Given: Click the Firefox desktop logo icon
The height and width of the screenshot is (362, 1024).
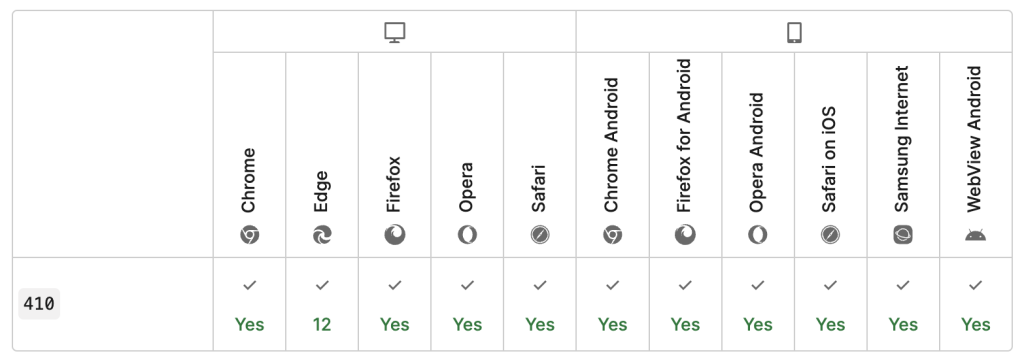Looking at the screenshot, I should pos(394,235).
